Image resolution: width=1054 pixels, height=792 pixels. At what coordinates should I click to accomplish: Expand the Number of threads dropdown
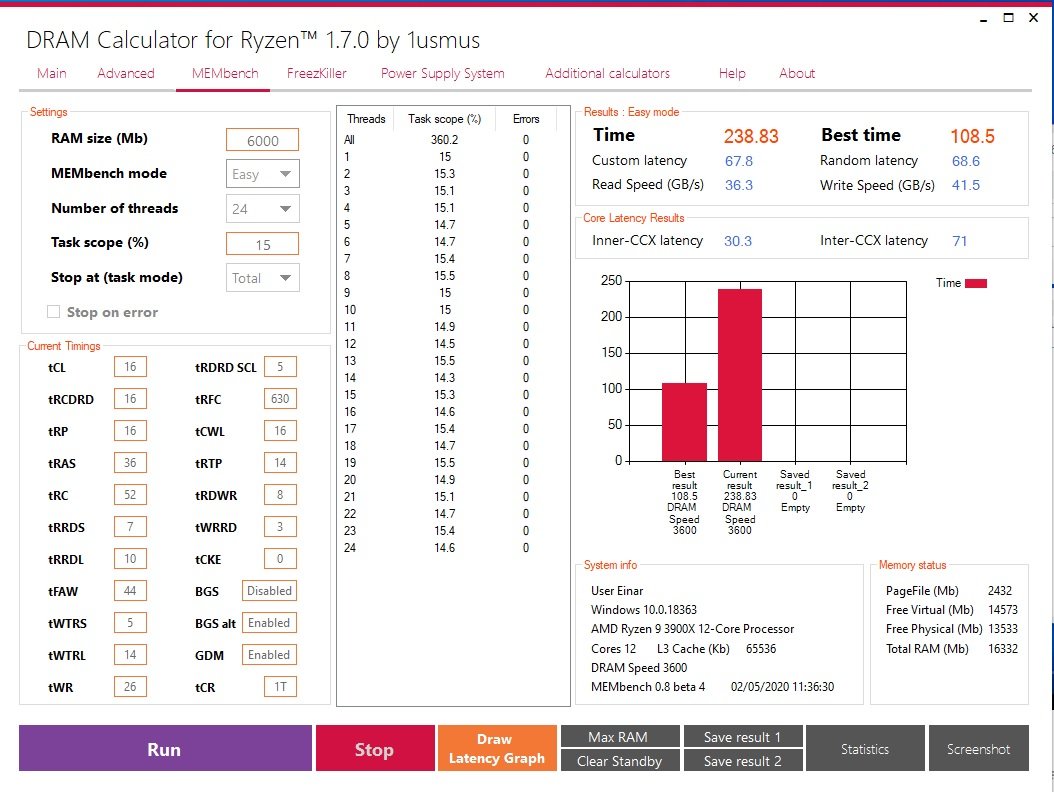click(x=262, y=209)
